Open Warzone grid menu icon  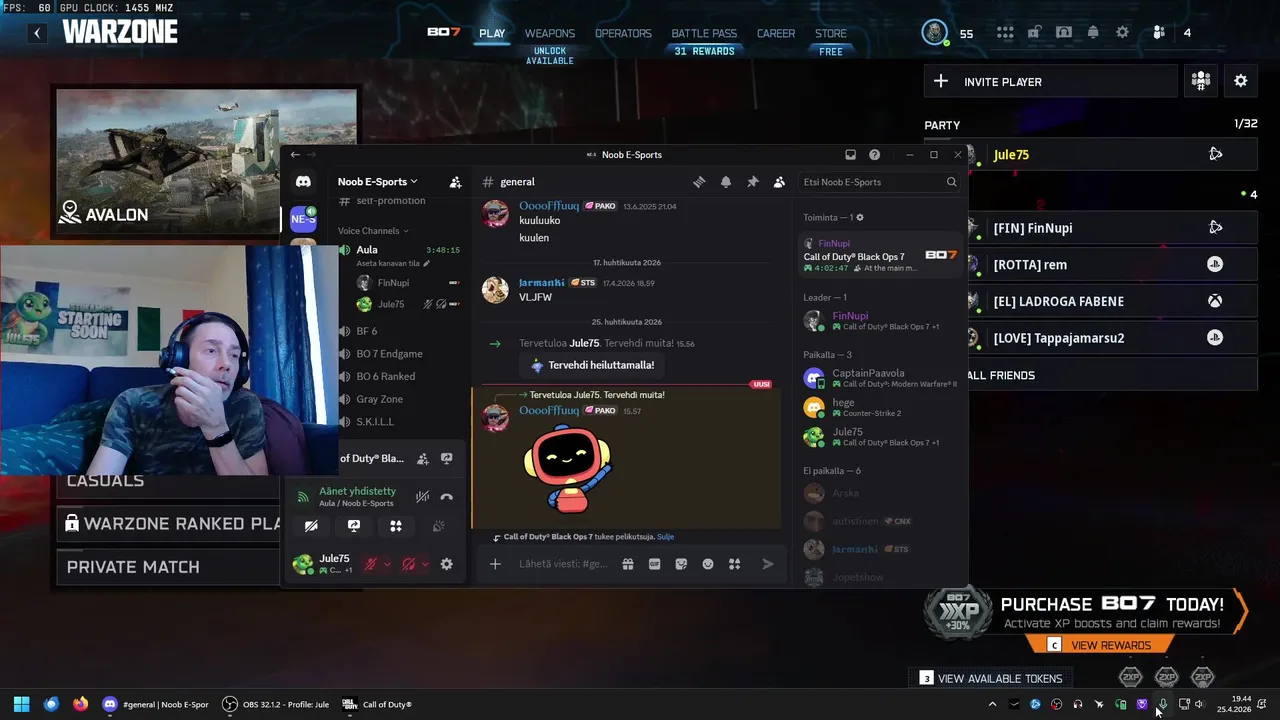tap(1005, 33)
